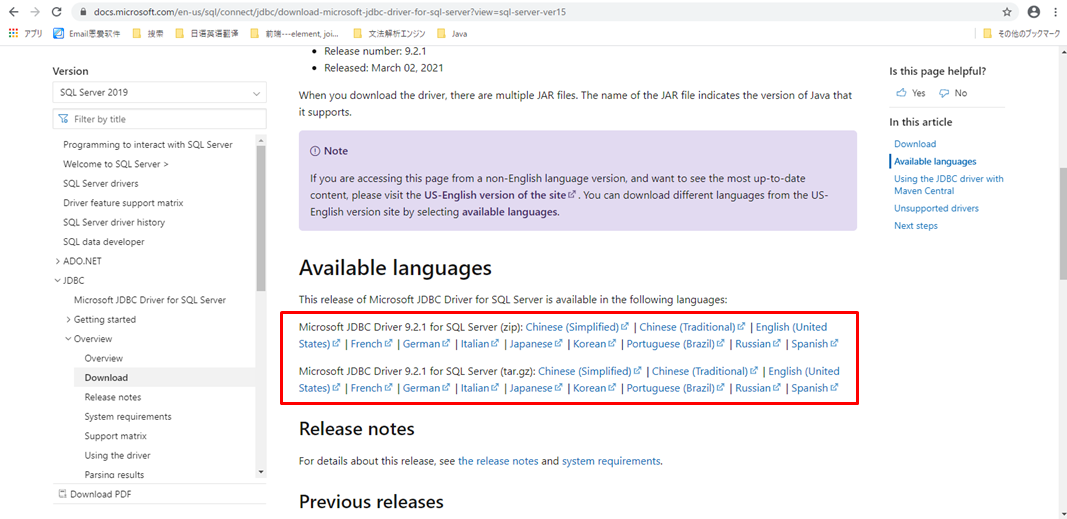Screen dimensions: 1067x519
Task: Open System requirements in sidebar tree
Action: coord(128,416)
